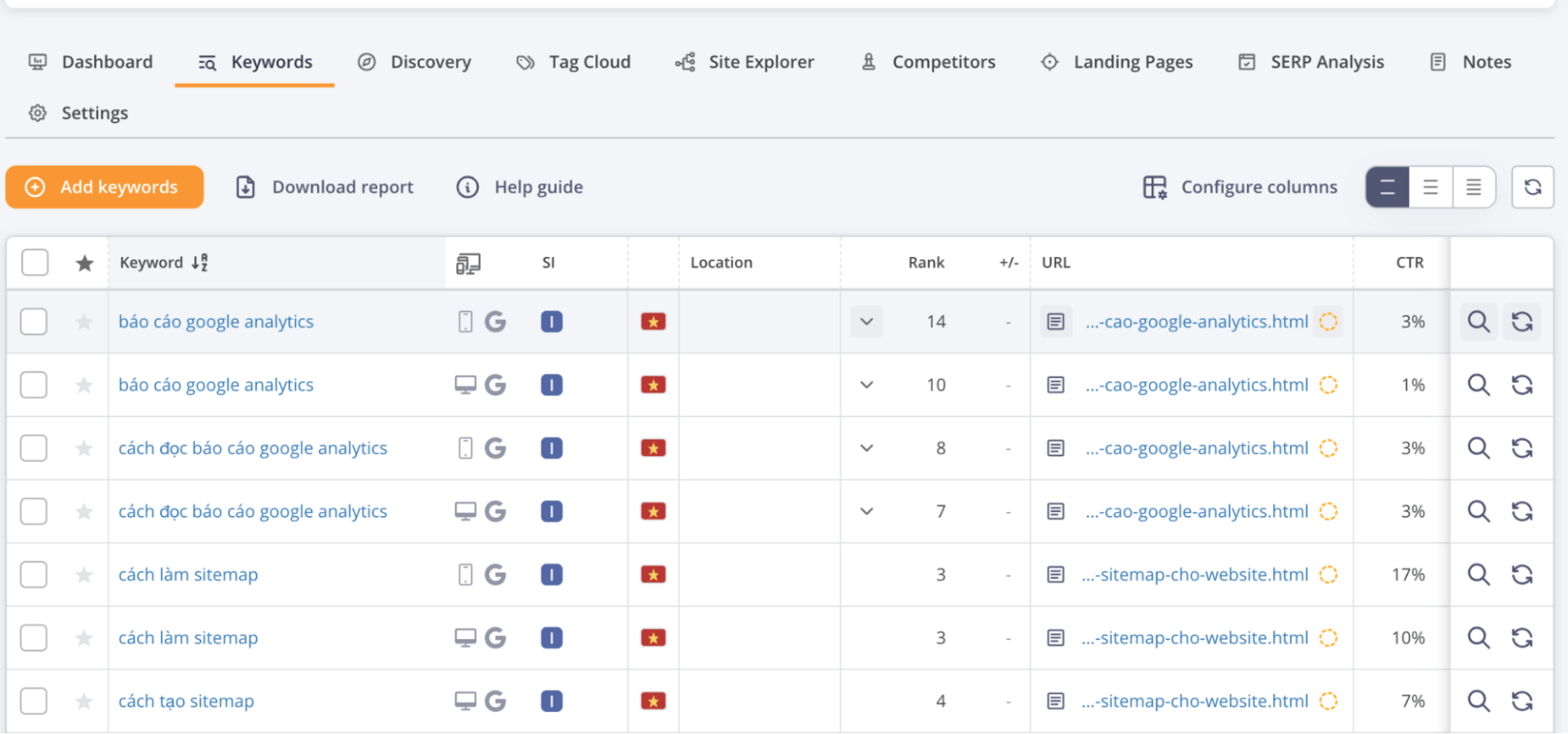Viewport: 1568px width, 734px height.
Task: Sort by the Rank column header
Action: [x=926, y=263]
